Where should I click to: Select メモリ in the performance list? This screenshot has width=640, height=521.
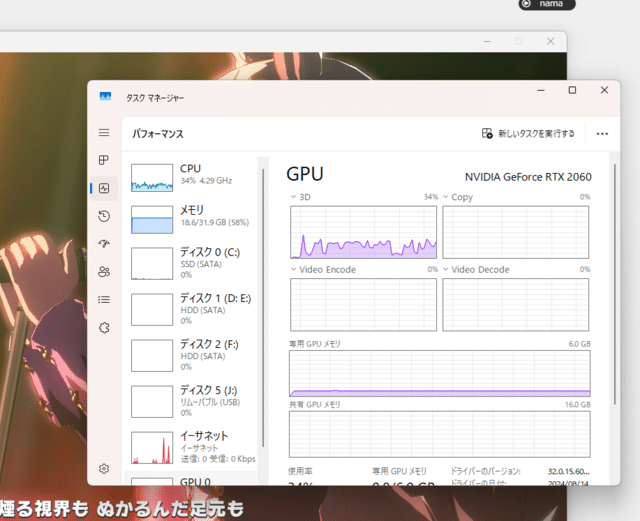(190, 217)
